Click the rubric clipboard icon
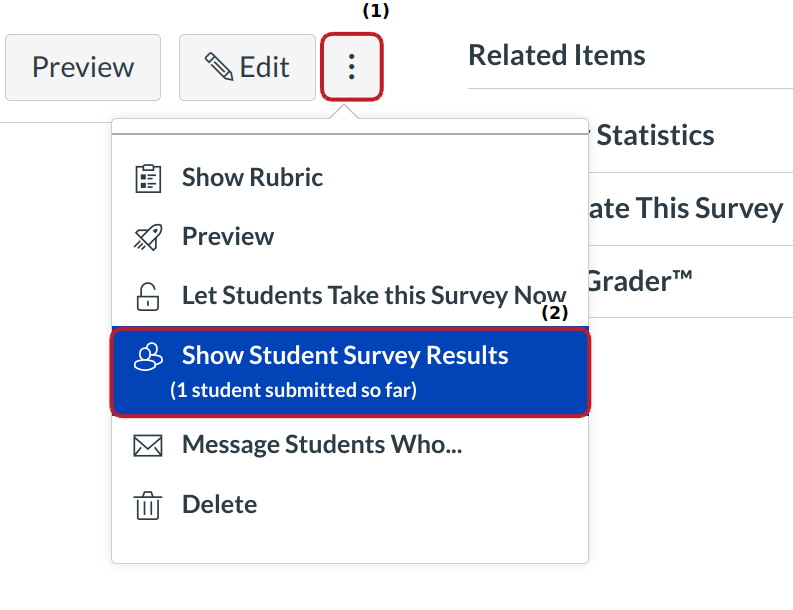This screenshot has width=793, height=610. click(x=147, y=178)
